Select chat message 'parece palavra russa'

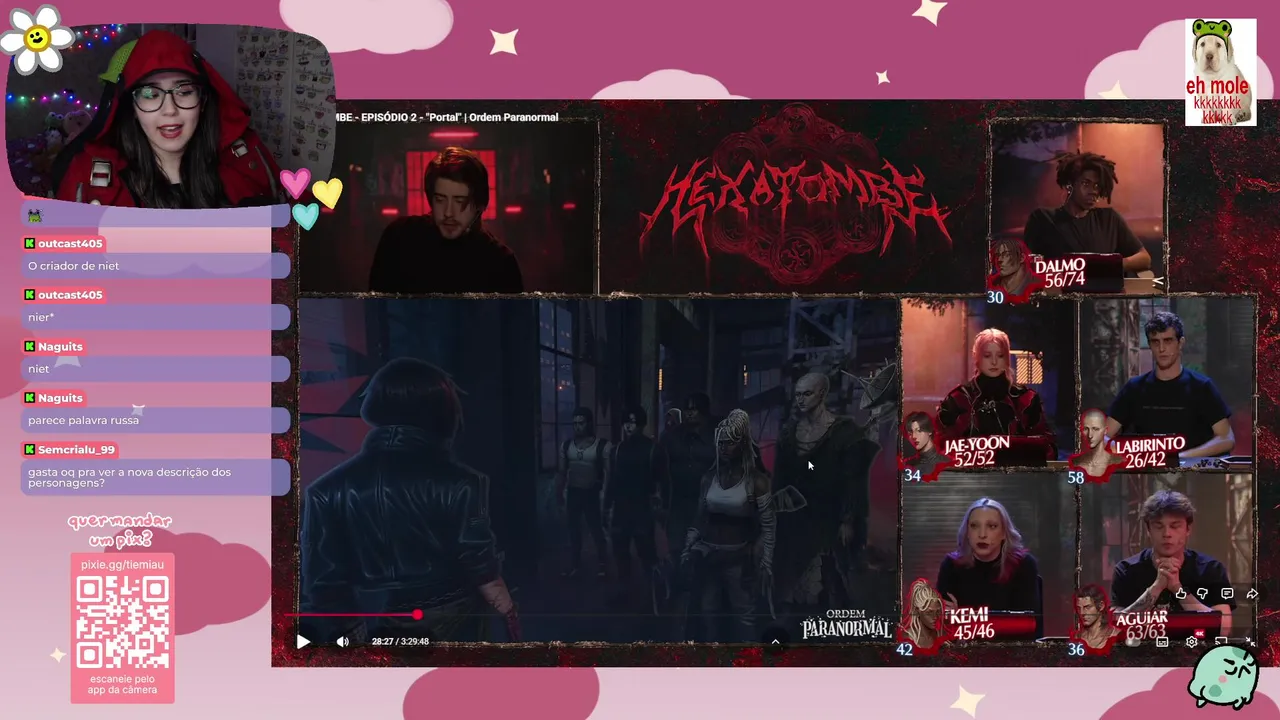coord(84,420)
